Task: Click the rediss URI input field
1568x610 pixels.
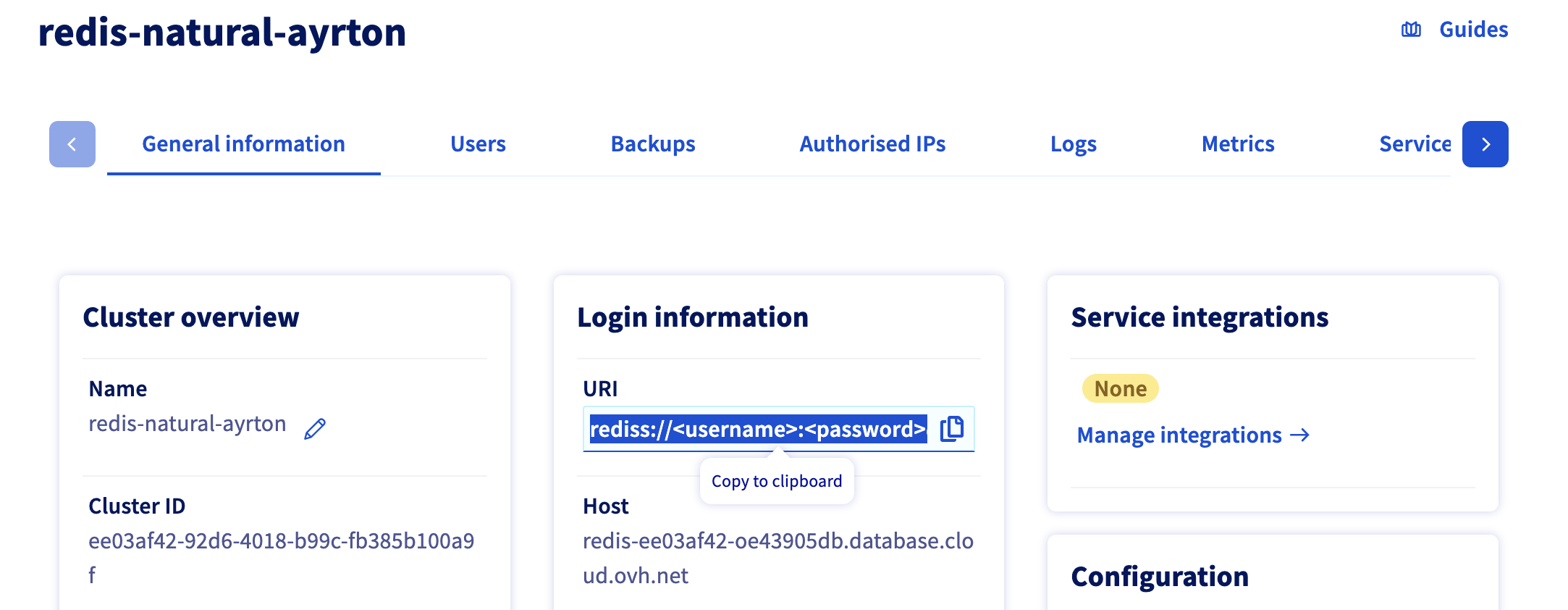Action: point(778,429)
